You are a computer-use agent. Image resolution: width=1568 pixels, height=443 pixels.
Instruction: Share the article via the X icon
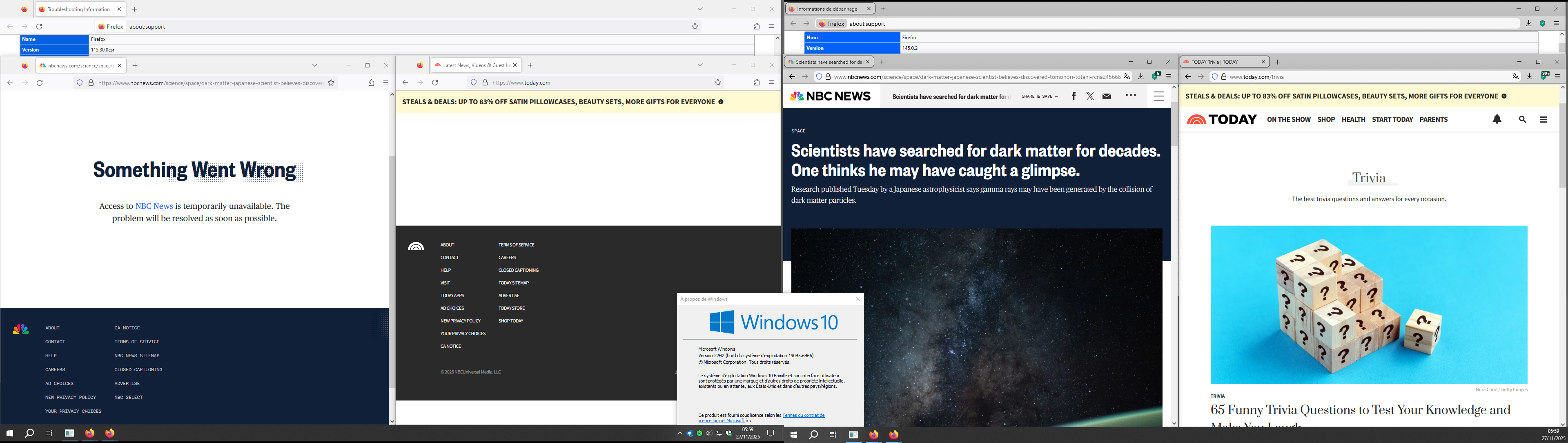[1089, 96]
